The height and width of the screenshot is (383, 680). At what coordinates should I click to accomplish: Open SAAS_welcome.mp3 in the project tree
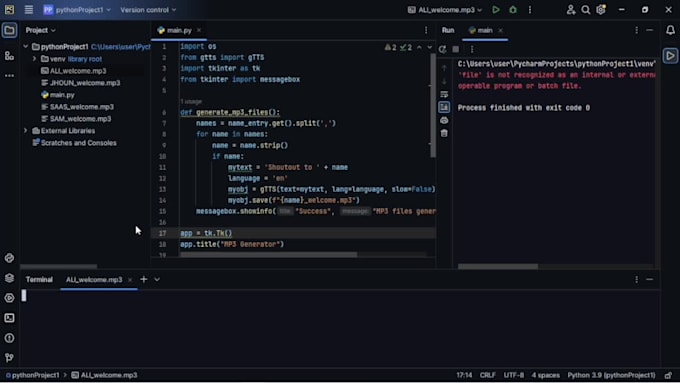(x=77, y=107)
